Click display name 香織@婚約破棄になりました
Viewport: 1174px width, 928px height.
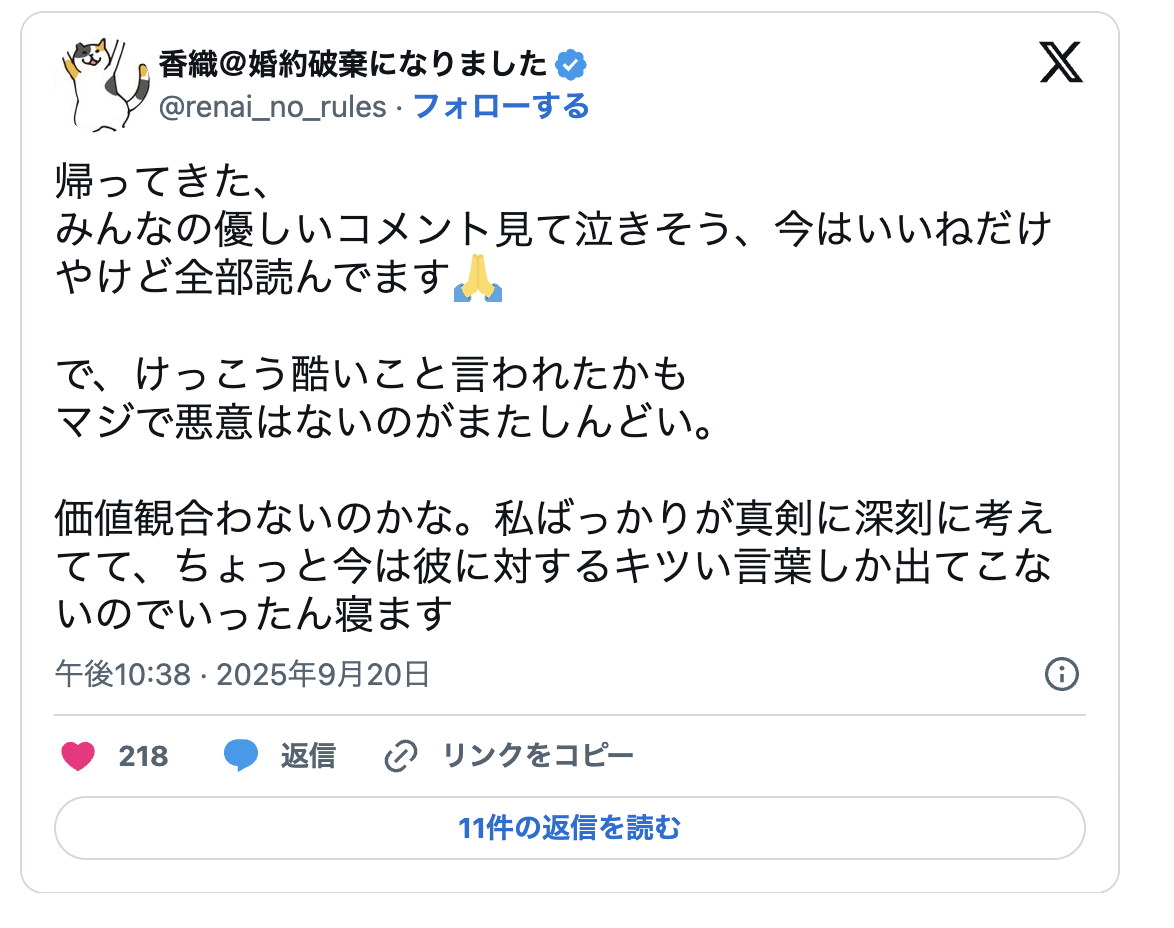tap(353, 66)
